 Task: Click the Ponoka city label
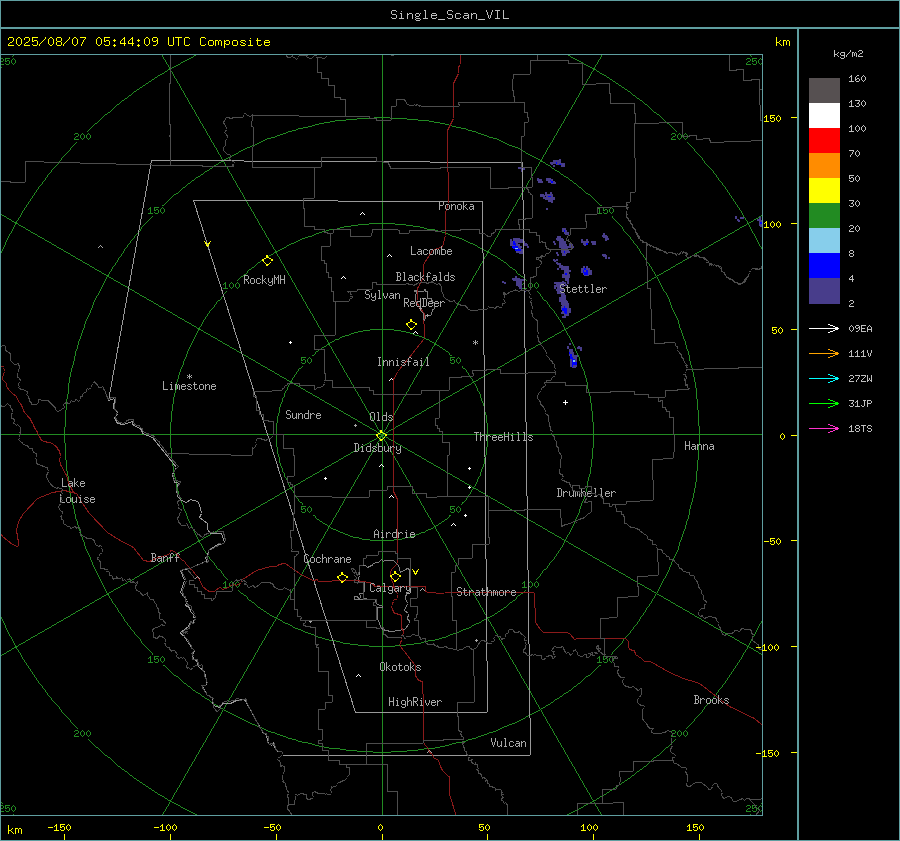[x=456, y=206]
